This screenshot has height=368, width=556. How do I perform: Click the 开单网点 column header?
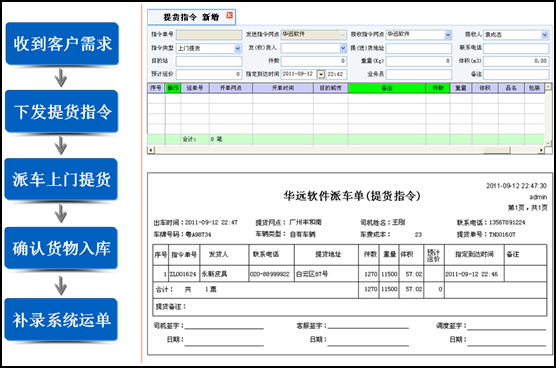(x=231, y=88)
